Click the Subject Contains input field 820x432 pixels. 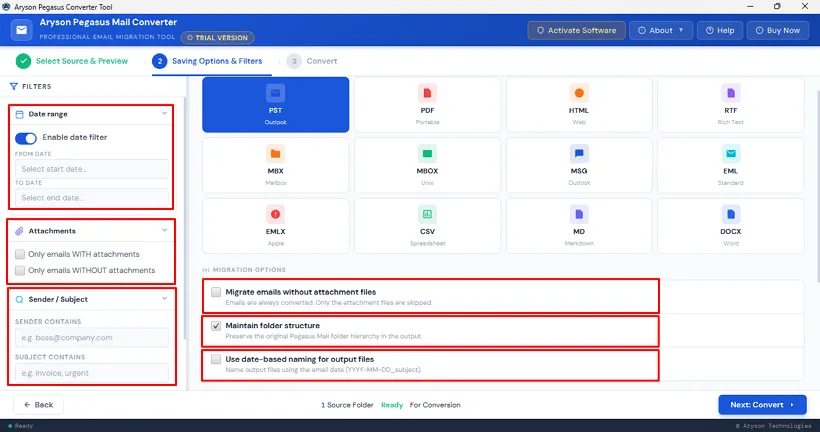tap(92, 373)
